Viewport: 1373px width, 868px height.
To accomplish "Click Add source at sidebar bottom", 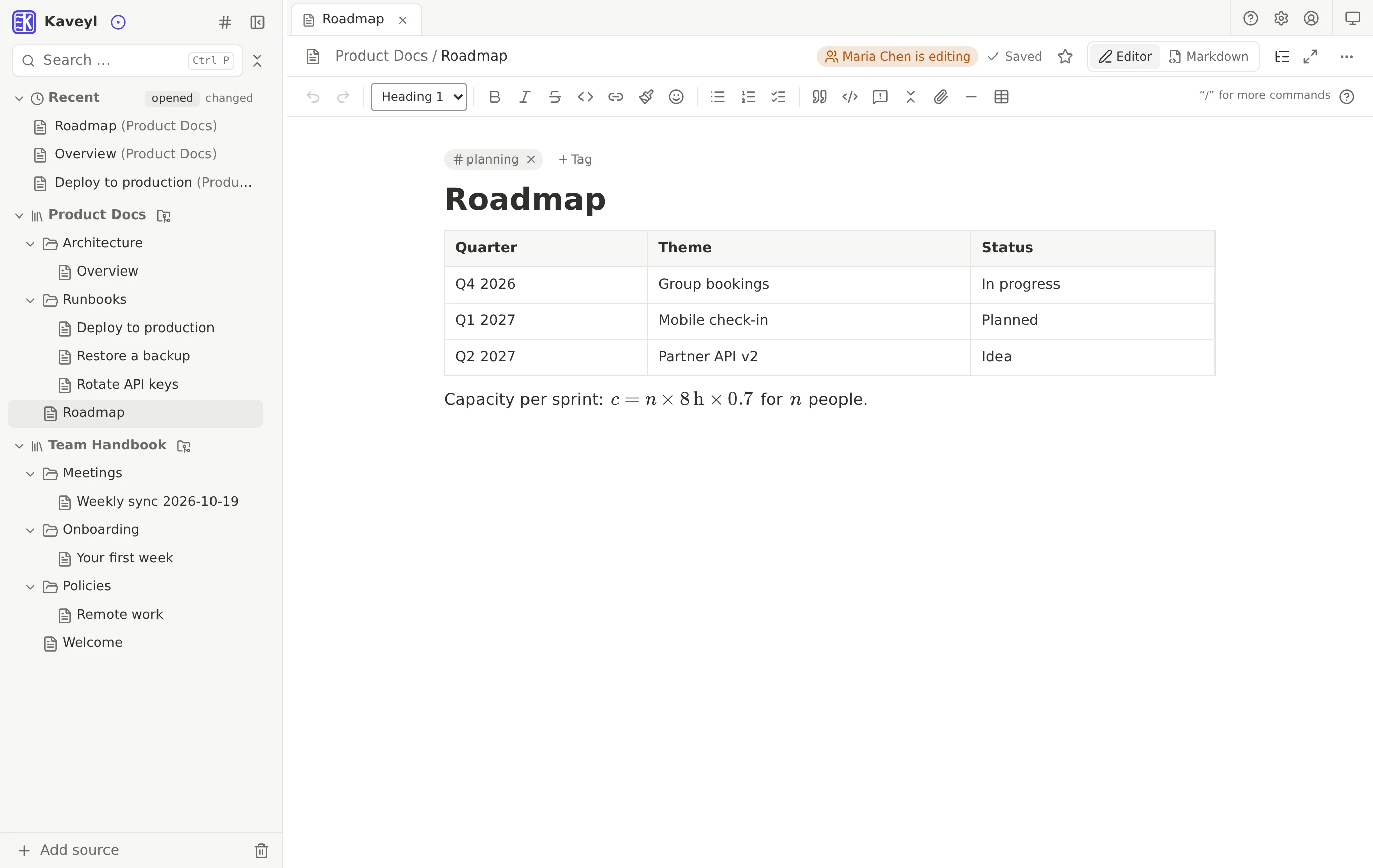I will 69,850.
